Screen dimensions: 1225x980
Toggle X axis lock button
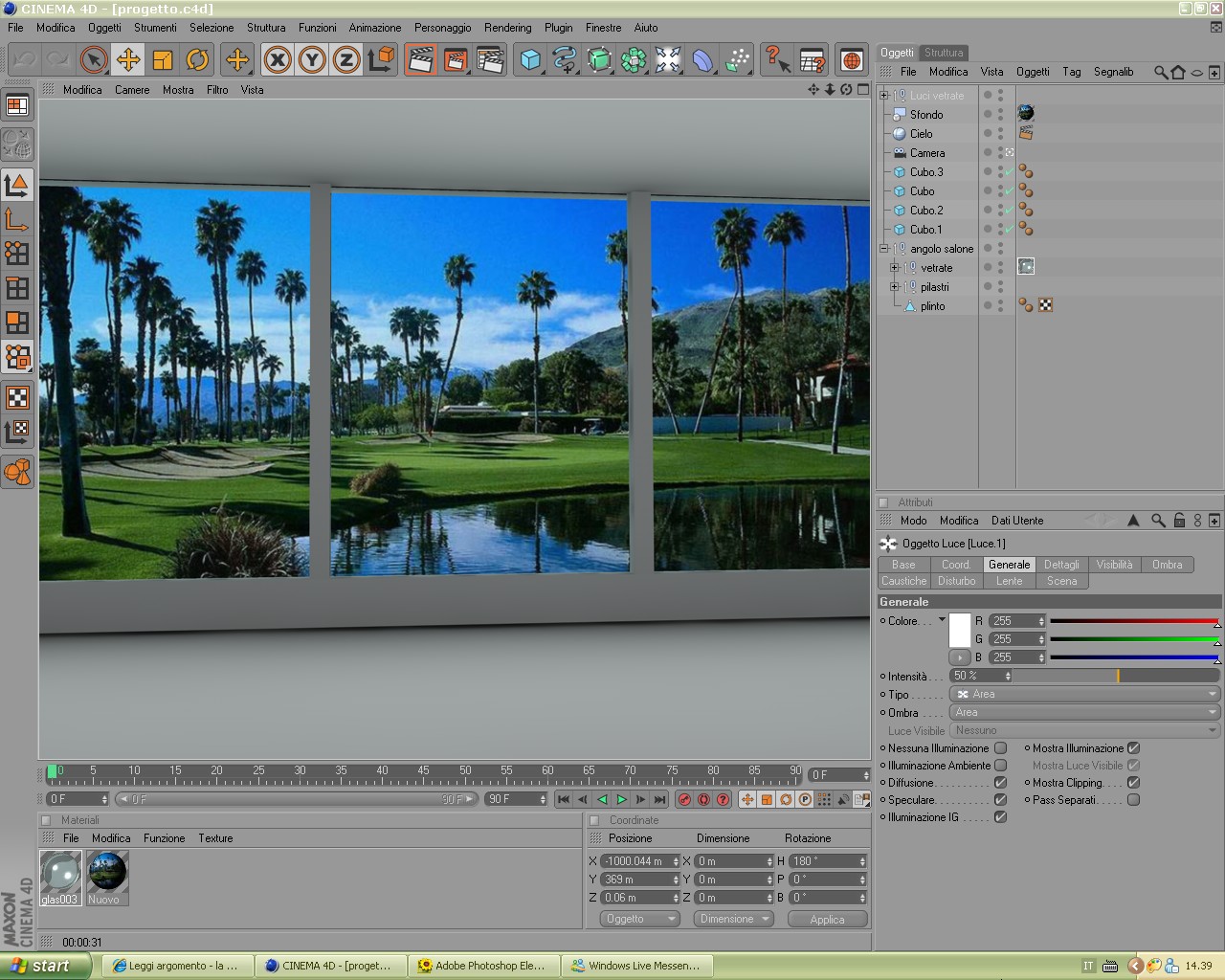pyautogui.click(x=278, y=60)
